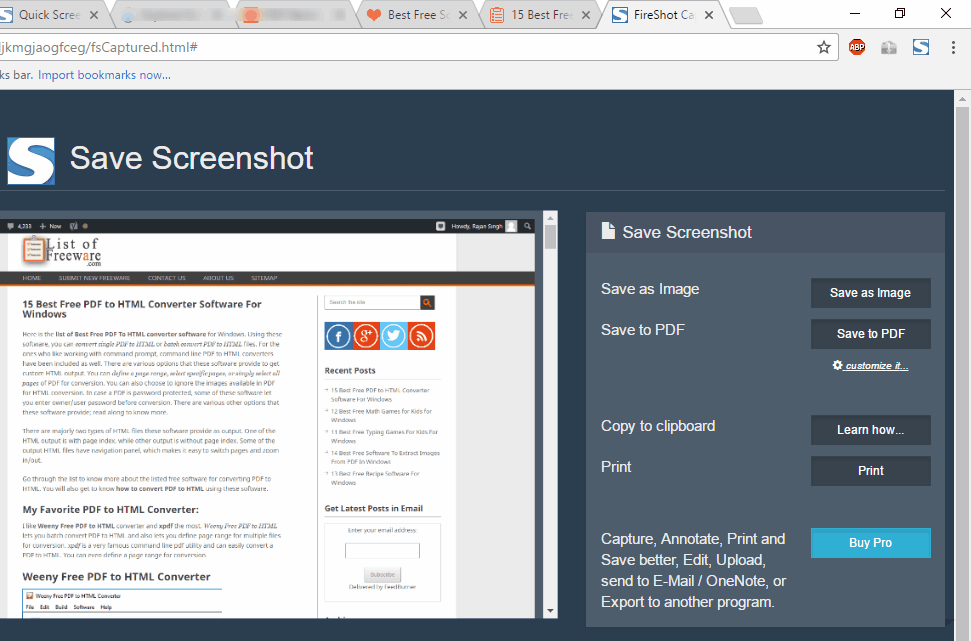Click the FireShot extension icon in toolbar
This screenshot has height=641, width=971.
tap(921, 47)
